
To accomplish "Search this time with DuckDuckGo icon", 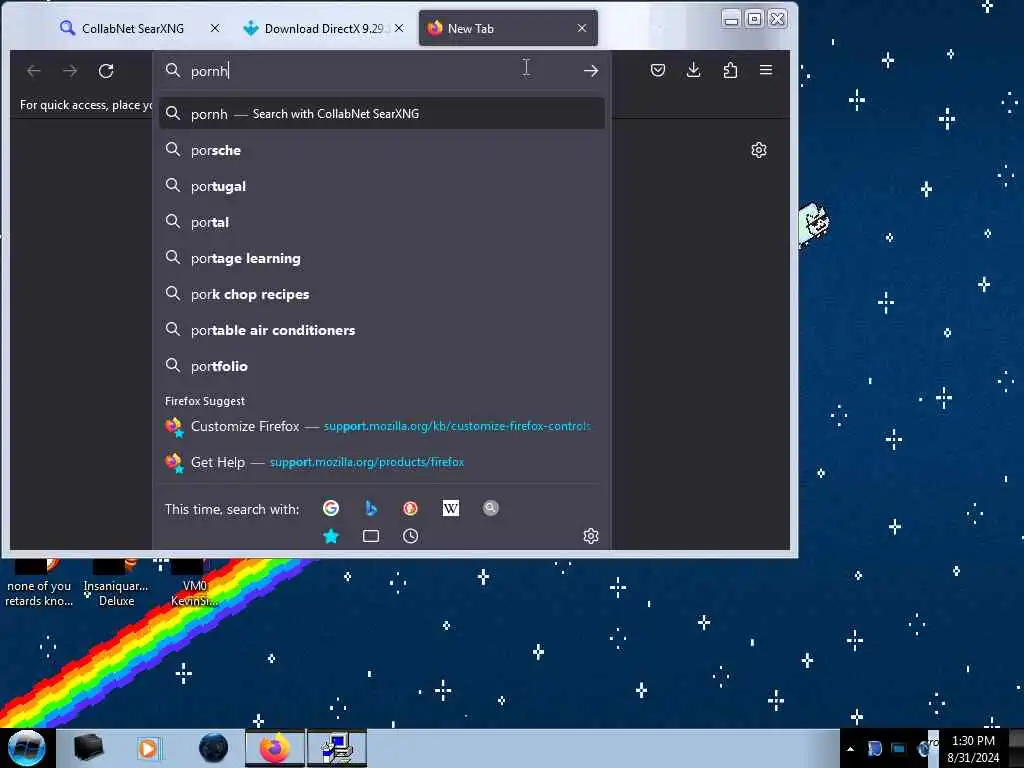I will point(411,508).
